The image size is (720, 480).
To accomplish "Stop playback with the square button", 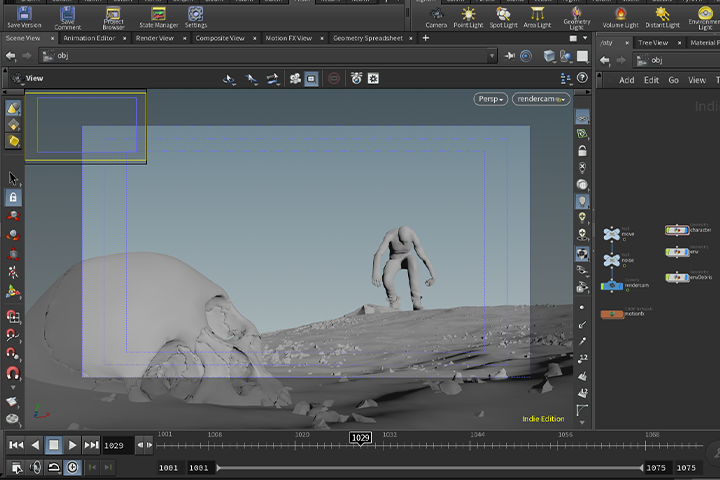I will [x=54, y=445].
